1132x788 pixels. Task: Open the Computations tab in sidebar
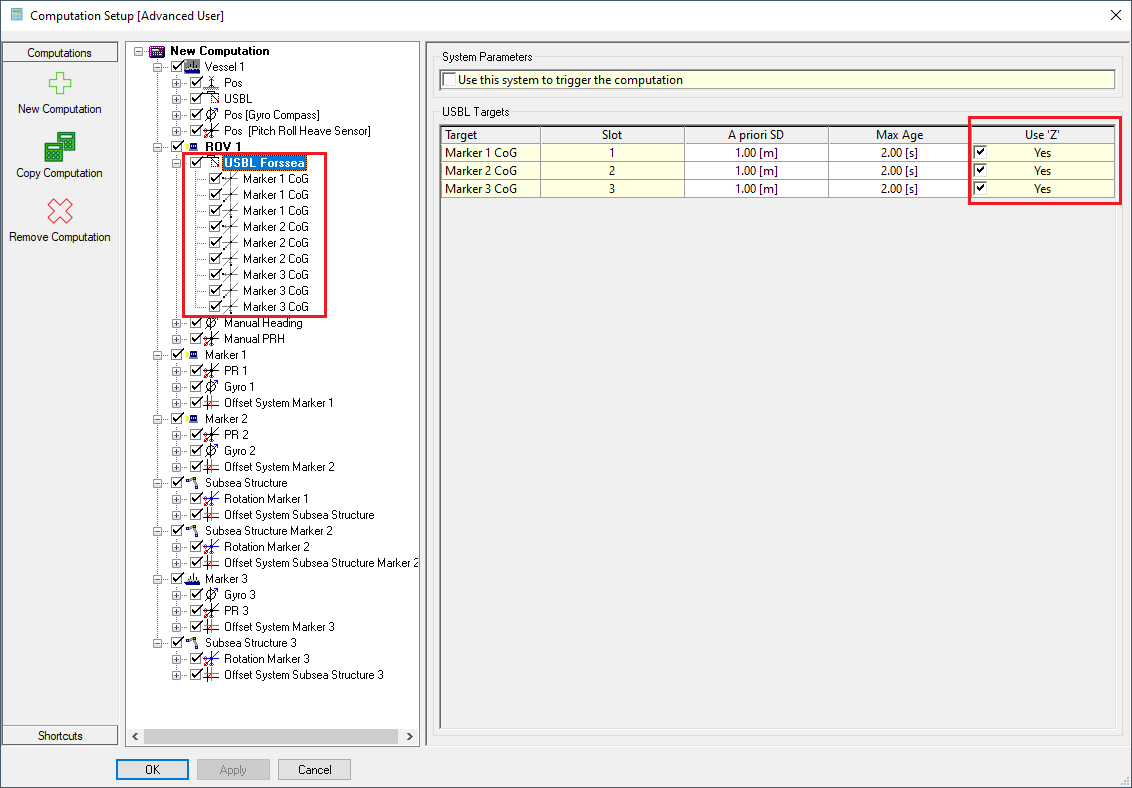point(60,53)
